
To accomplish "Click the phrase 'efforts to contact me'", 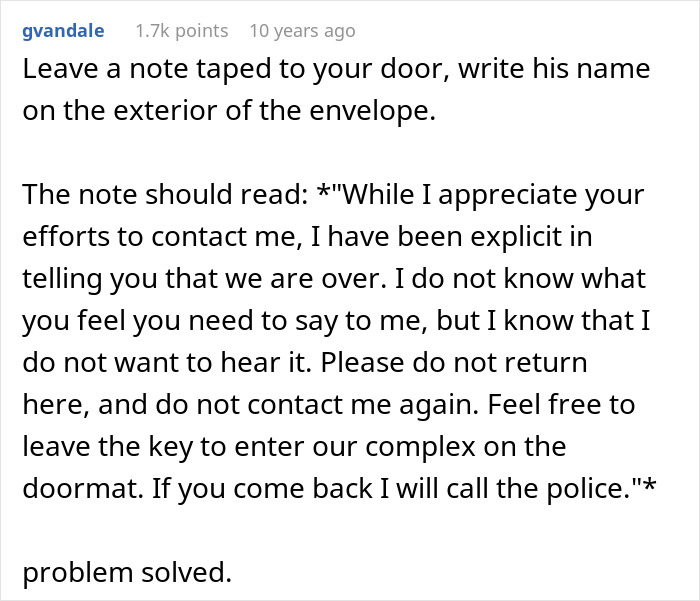I will click(143, 235).
